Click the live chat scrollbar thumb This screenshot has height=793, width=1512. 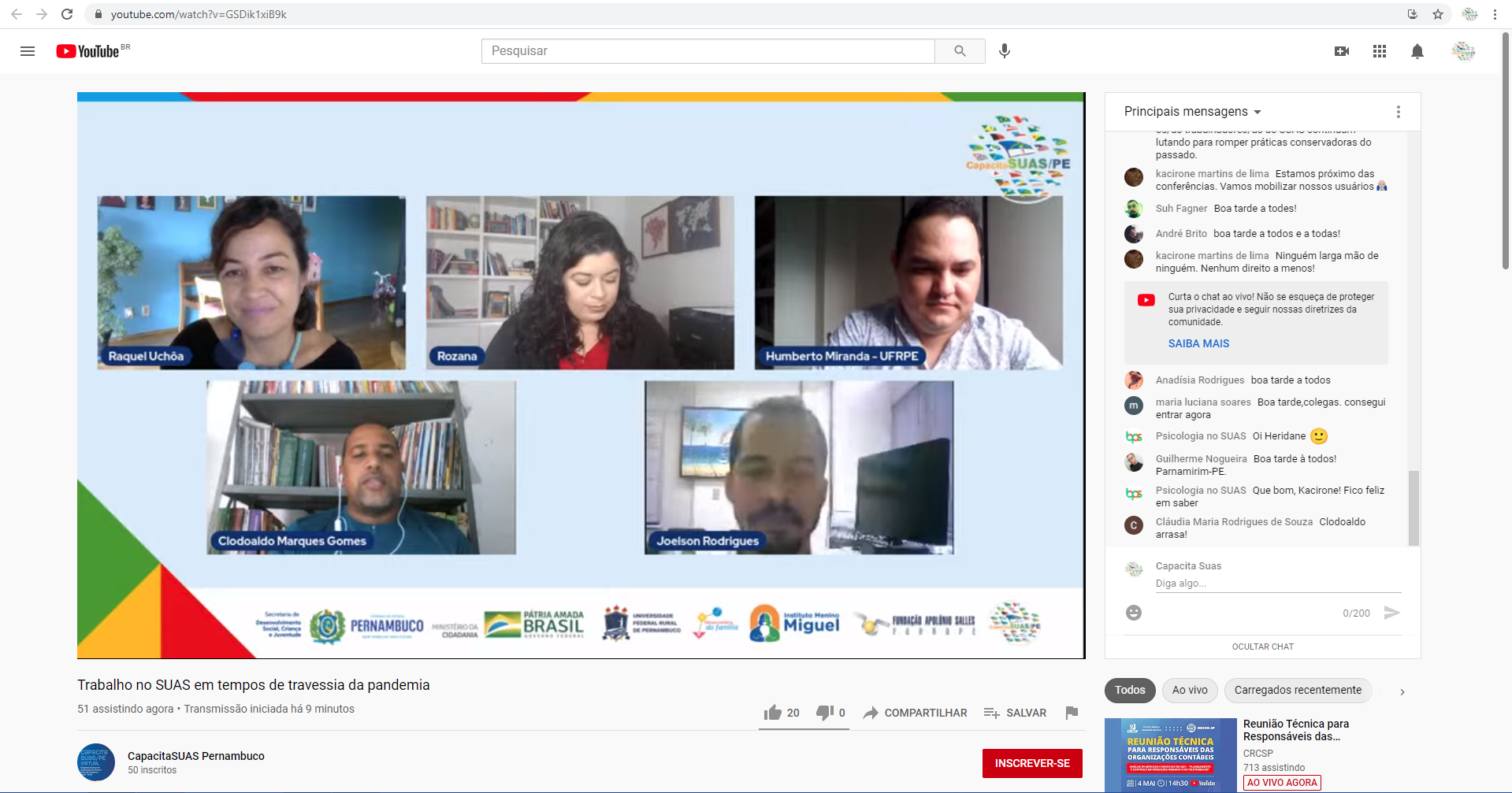[x=1414, y=507]
